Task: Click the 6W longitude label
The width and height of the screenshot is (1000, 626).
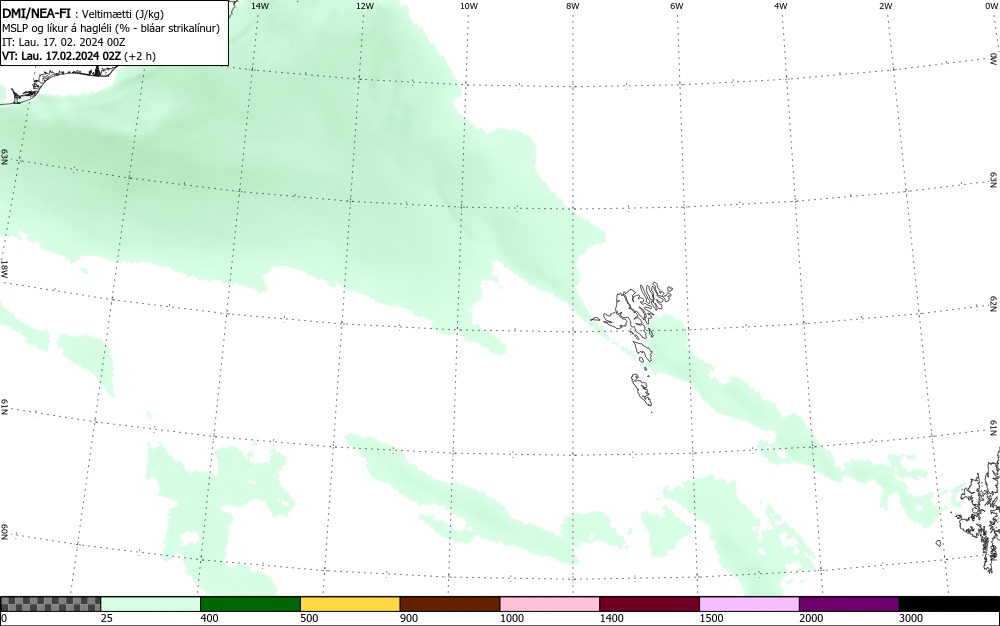Action: pos(677,6)
